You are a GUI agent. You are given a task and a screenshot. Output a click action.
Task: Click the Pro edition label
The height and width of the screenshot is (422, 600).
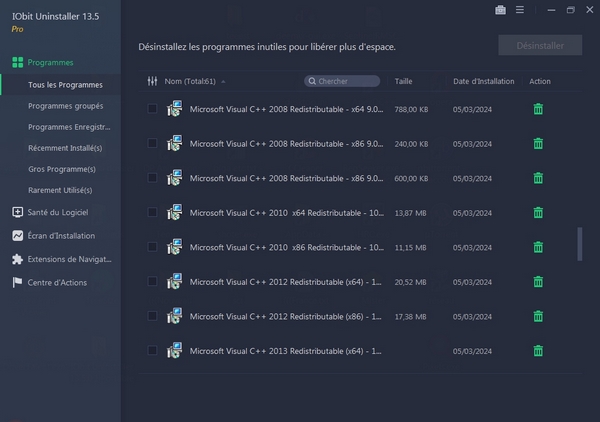click(x=17, y=29)
